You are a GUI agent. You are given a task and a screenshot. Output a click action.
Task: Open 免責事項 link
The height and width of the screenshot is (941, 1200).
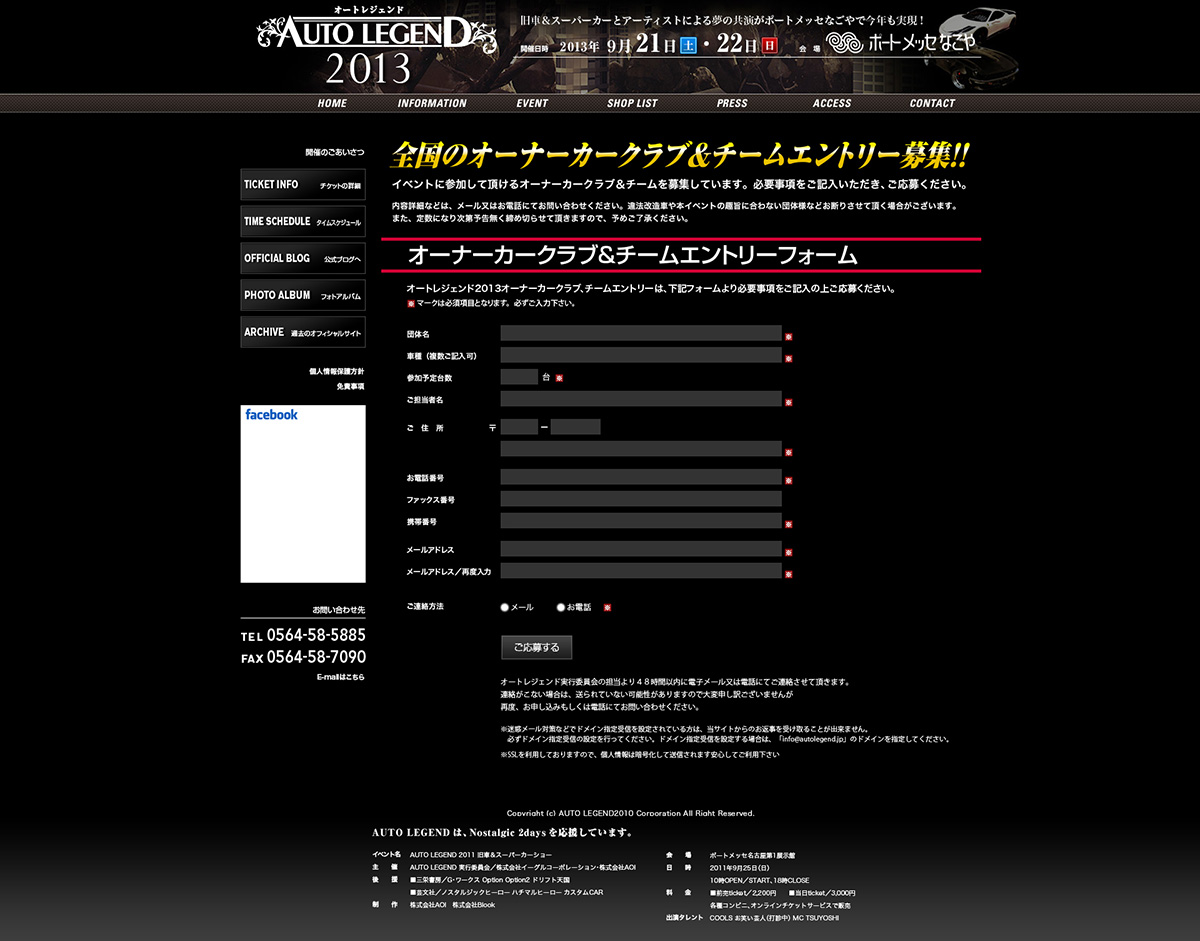(x=350, y=386)
